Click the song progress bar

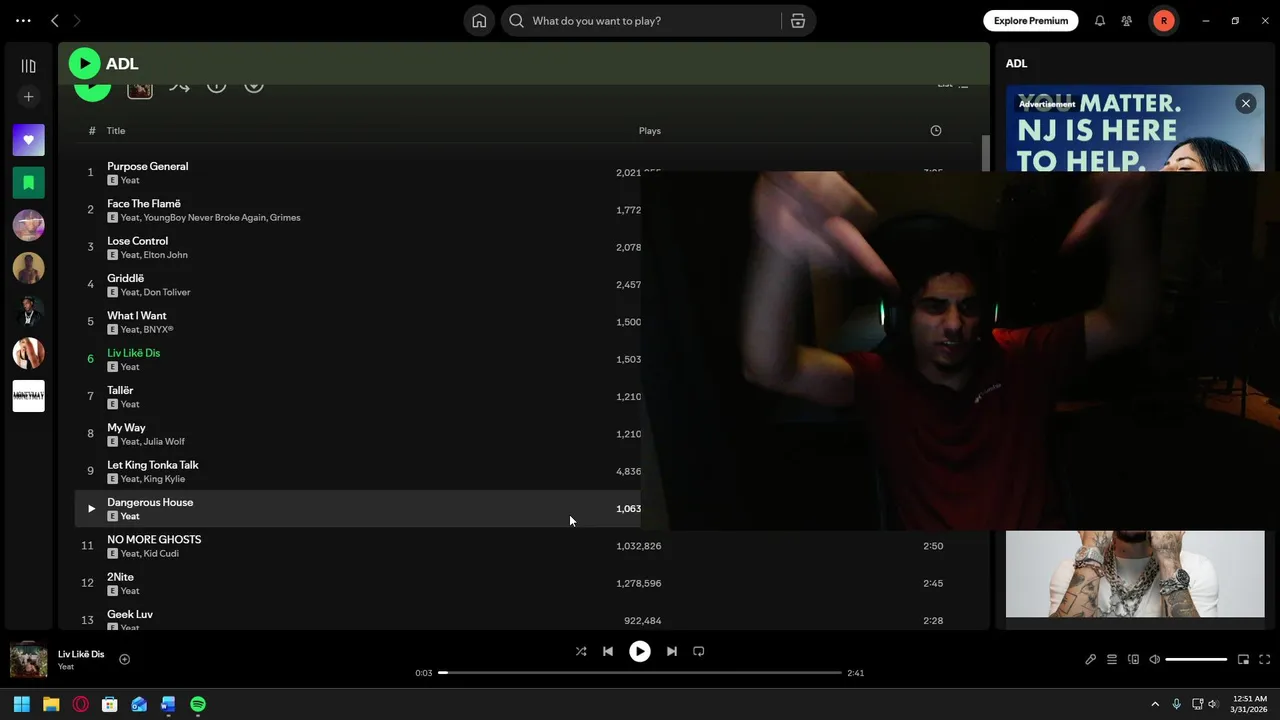point(640,673)
